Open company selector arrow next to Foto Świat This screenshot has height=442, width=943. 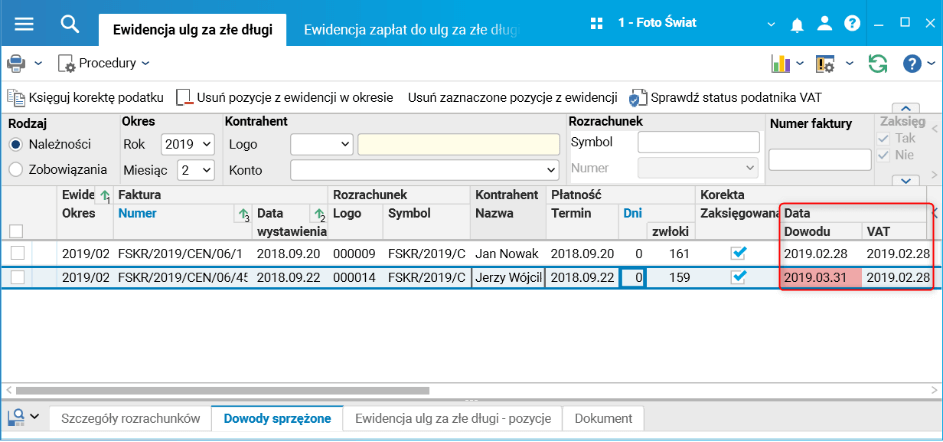(x=772, y=24)
